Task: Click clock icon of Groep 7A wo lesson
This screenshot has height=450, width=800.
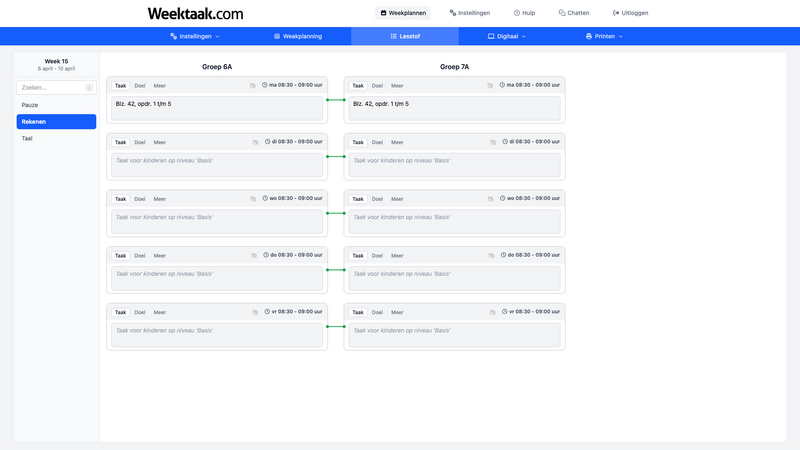Action: [x=503, y=198]
